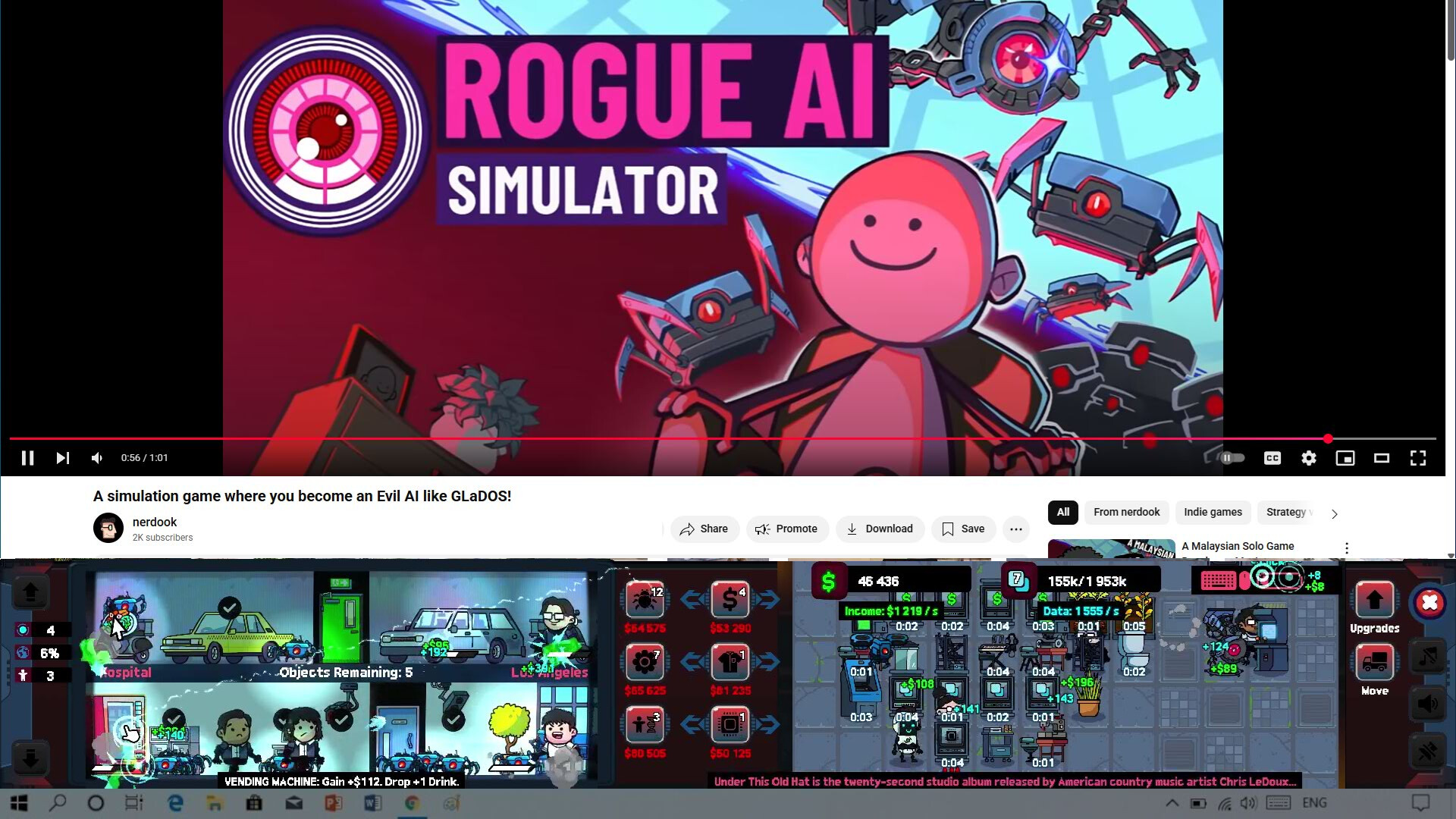Open YouTube player settings gear
Image resolution: width=1456 pixels, height=819 pixels.
1309,458
